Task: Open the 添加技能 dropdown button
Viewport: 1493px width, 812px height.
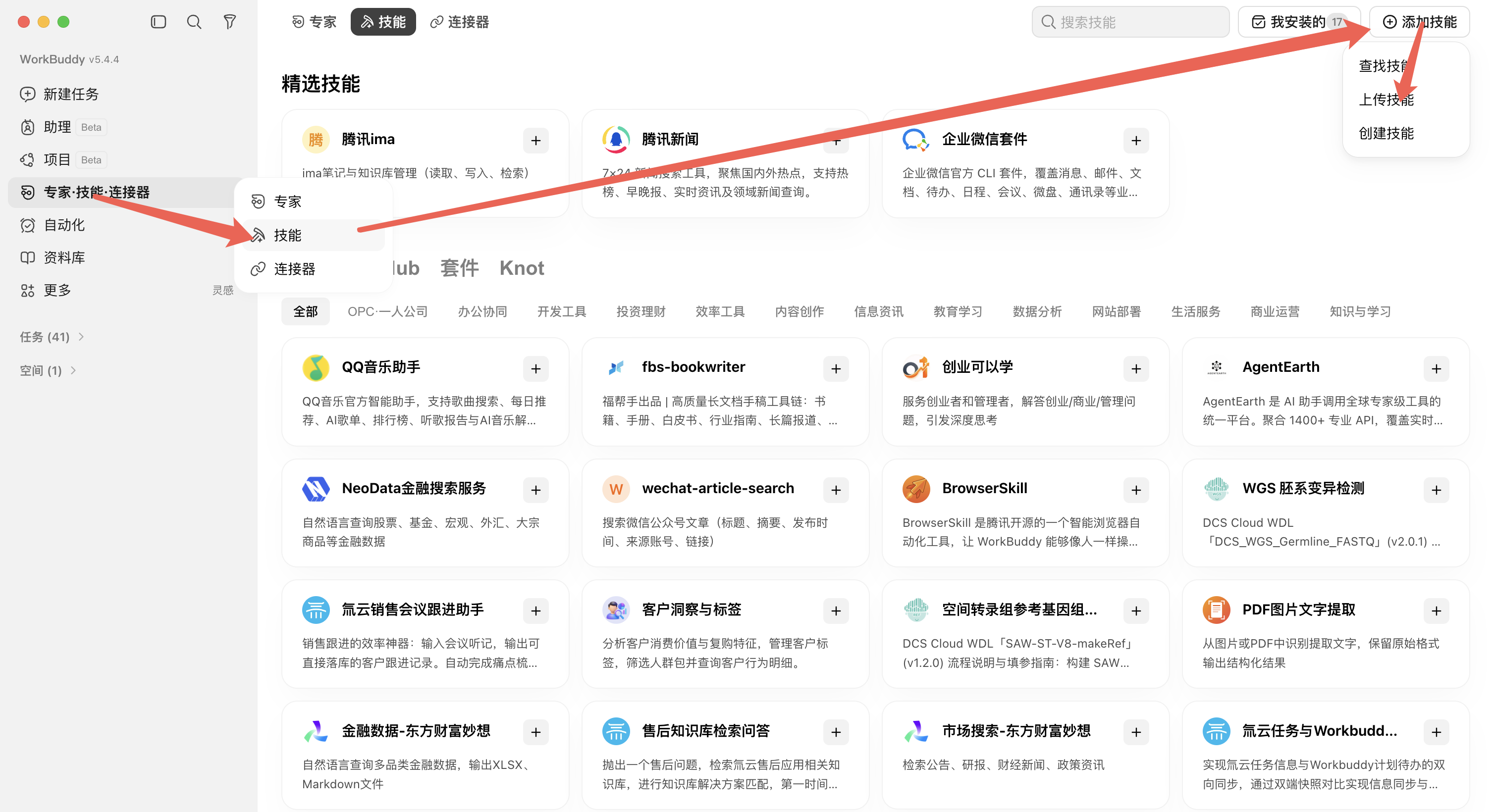Action: 1419,22
